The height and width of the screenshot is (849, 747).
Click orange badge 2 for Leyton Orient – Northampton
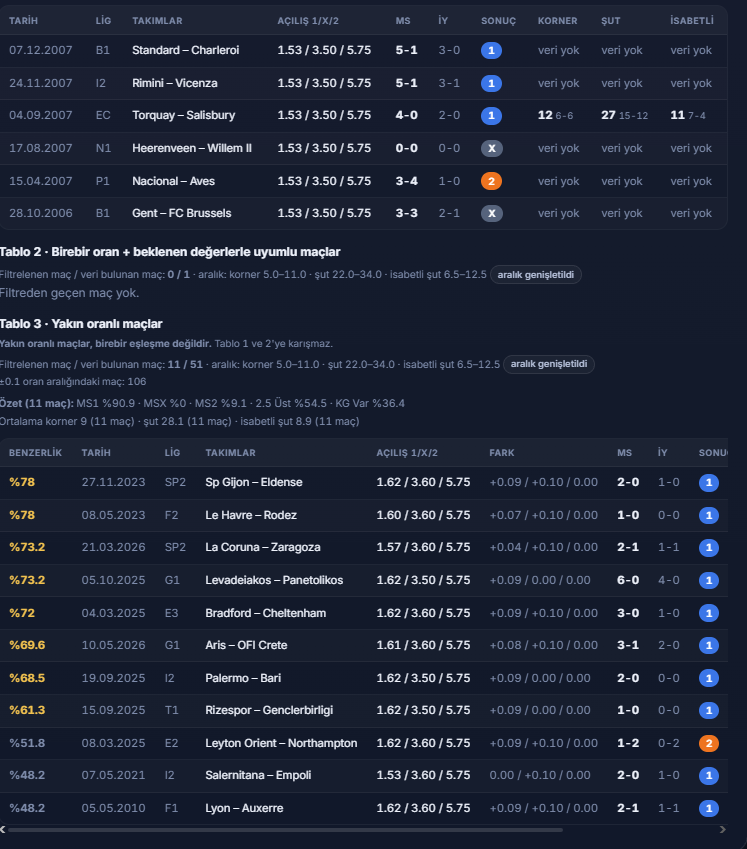[x=709, y=743]
